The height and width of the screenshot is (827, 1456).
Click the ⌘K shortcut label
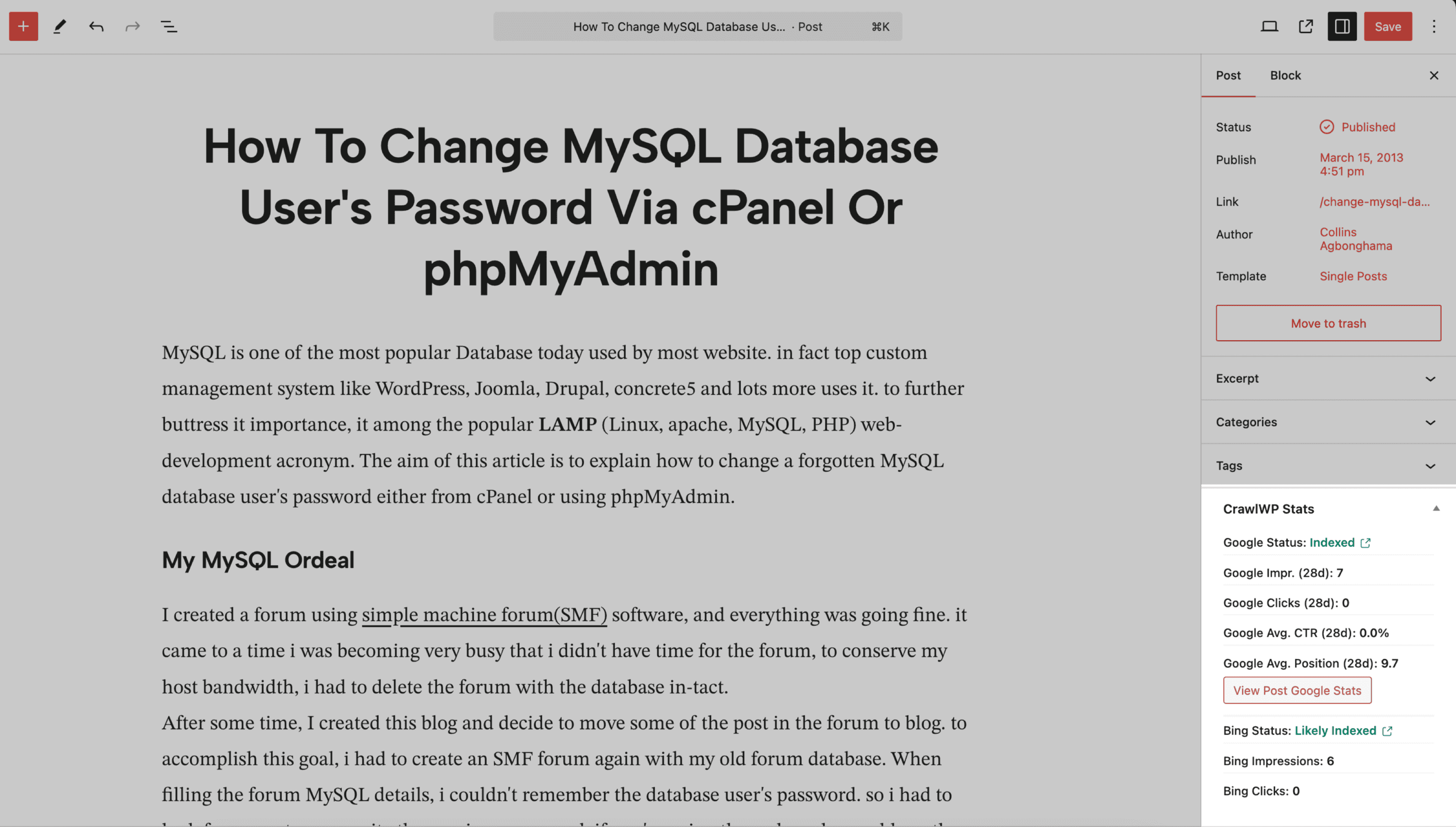tap(880, 26)
